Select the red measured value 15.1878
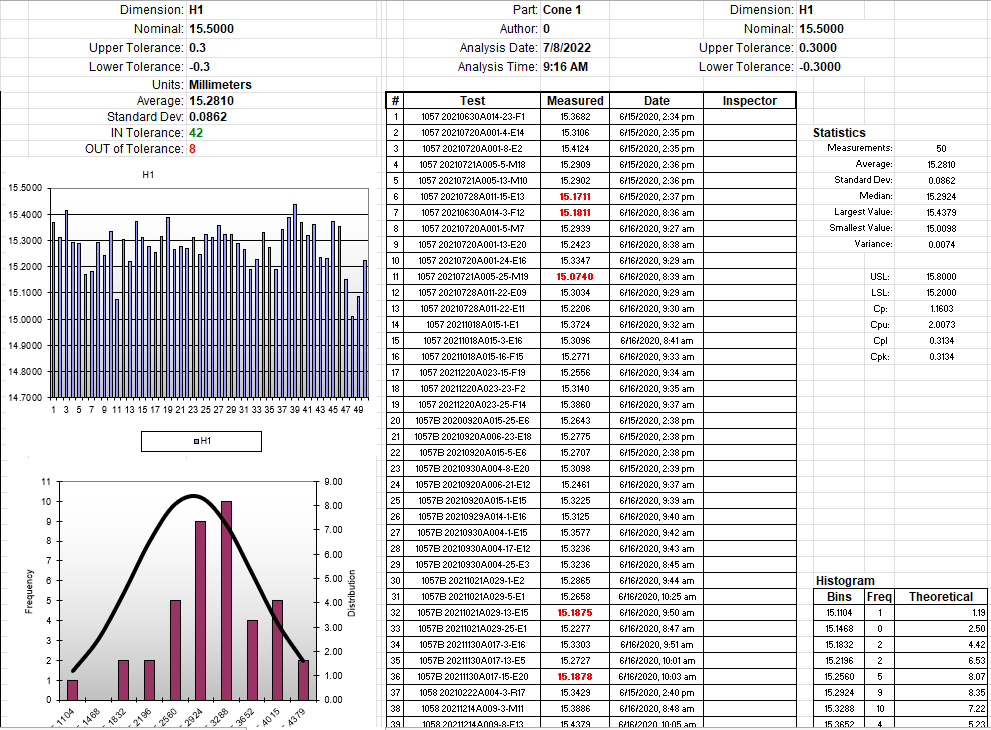Screen dimensions: 991x730 (575, 677)
